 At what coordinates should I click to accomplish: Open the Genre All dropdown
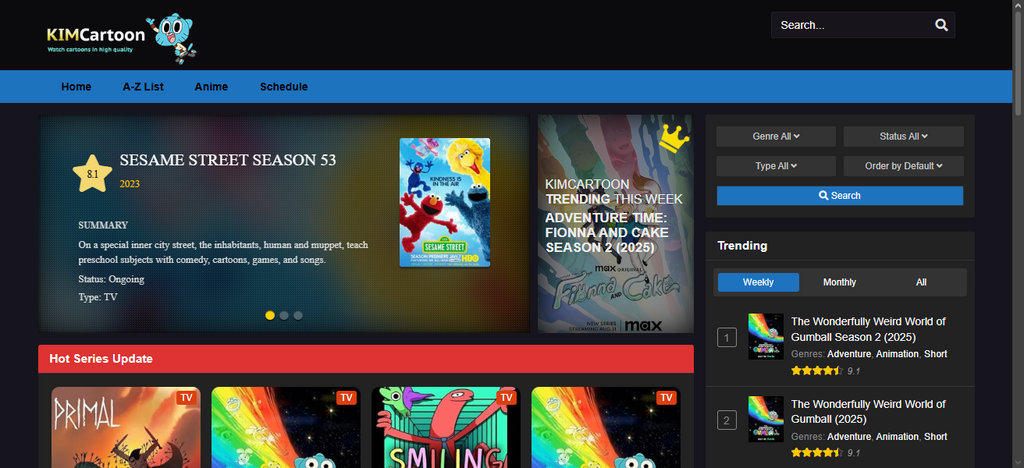(x=776, y=136)
